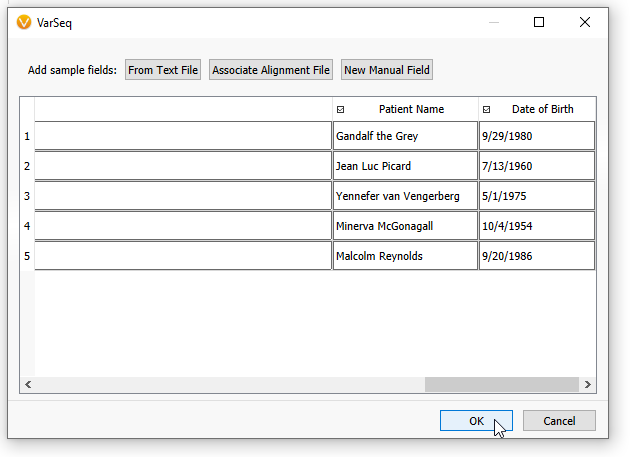The height and width of the screenshot is (457, 643).
Task: Click the right scroll arrow of horizontal scrollbar
Action: [x=587, y=384]
